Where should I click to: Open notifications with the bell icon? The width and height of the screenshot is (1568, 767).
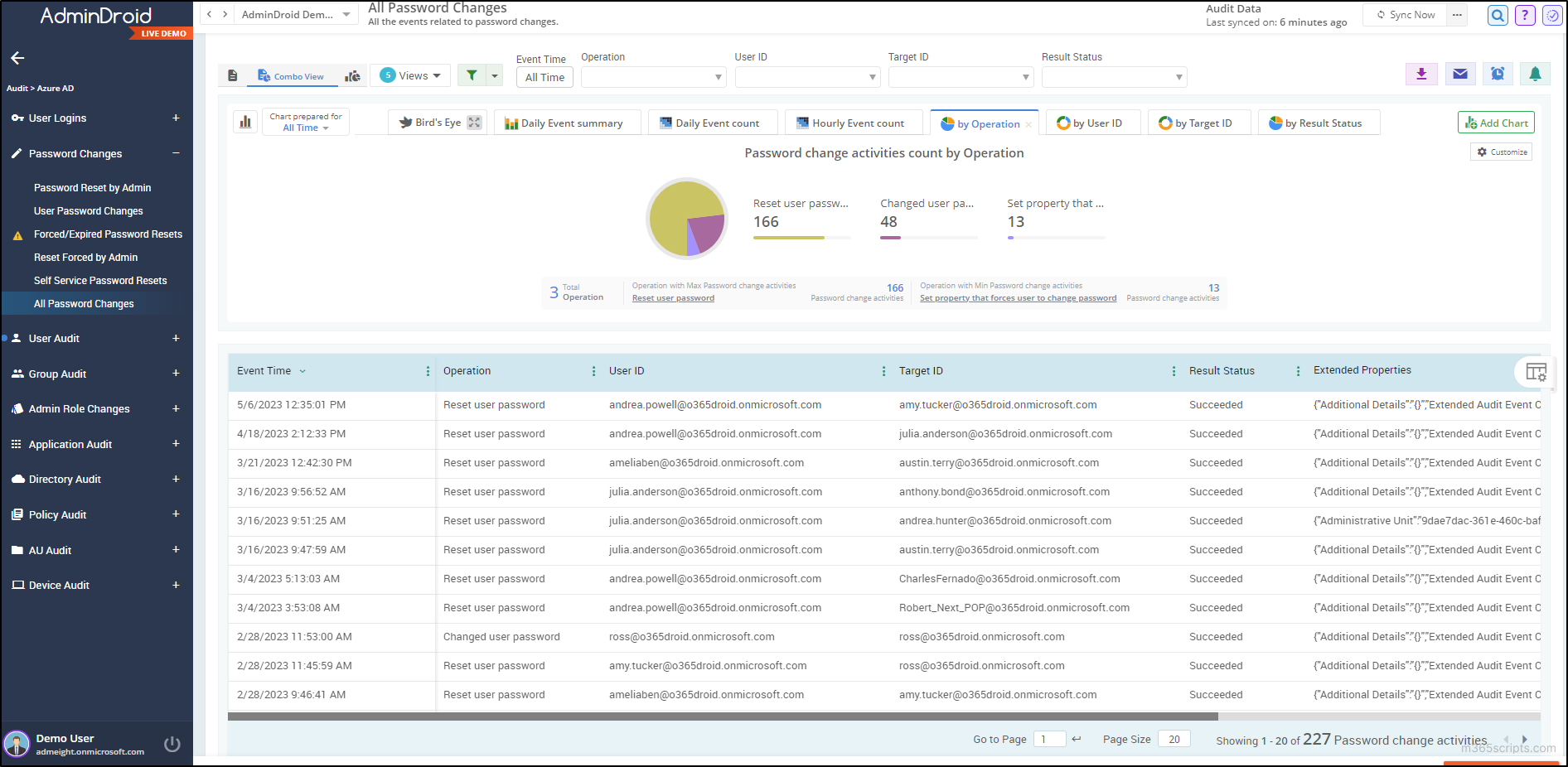(1535, 74)
